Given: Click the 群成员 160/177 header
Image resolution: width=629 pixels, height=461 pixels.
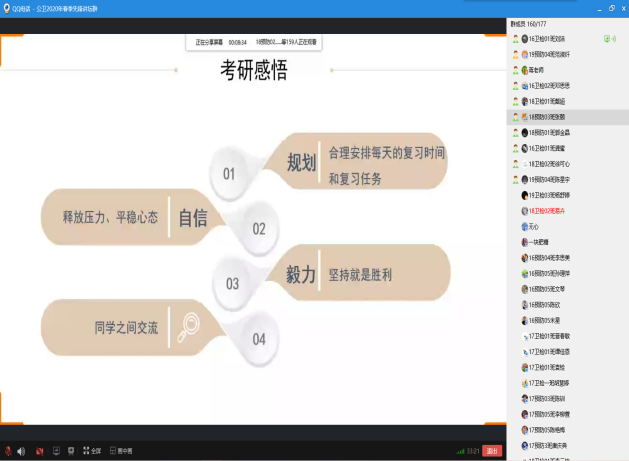Looking at the screenshot, I should click(528, 24).
